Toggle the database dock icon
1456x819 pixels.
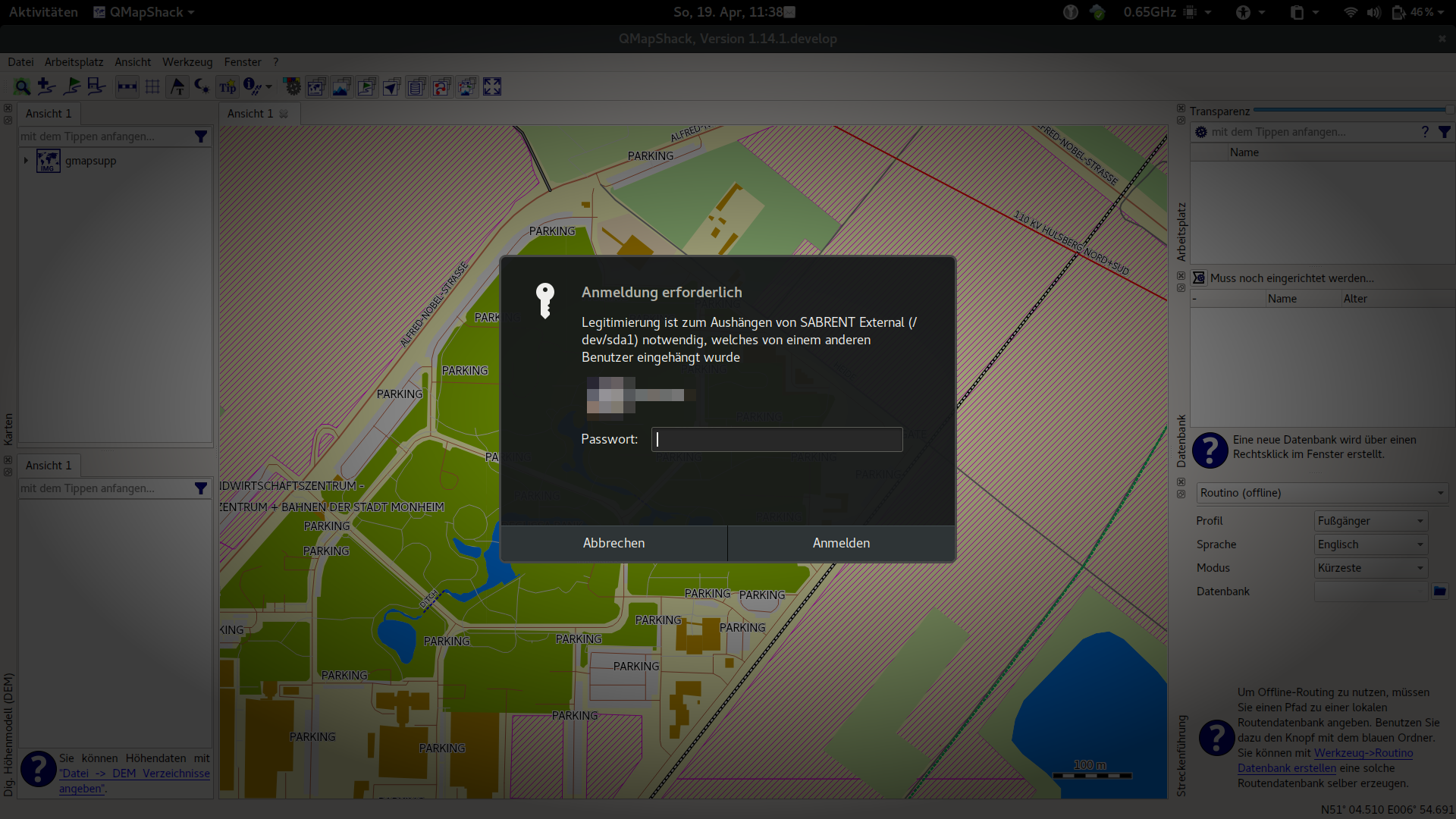(416, 87)
